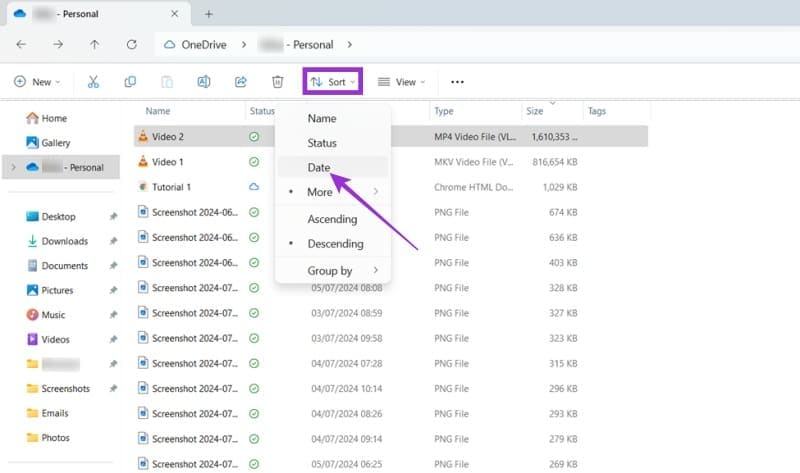800x473 pixels.
Task: Open a new tab with plus button
Action: (x=209, y=14)
